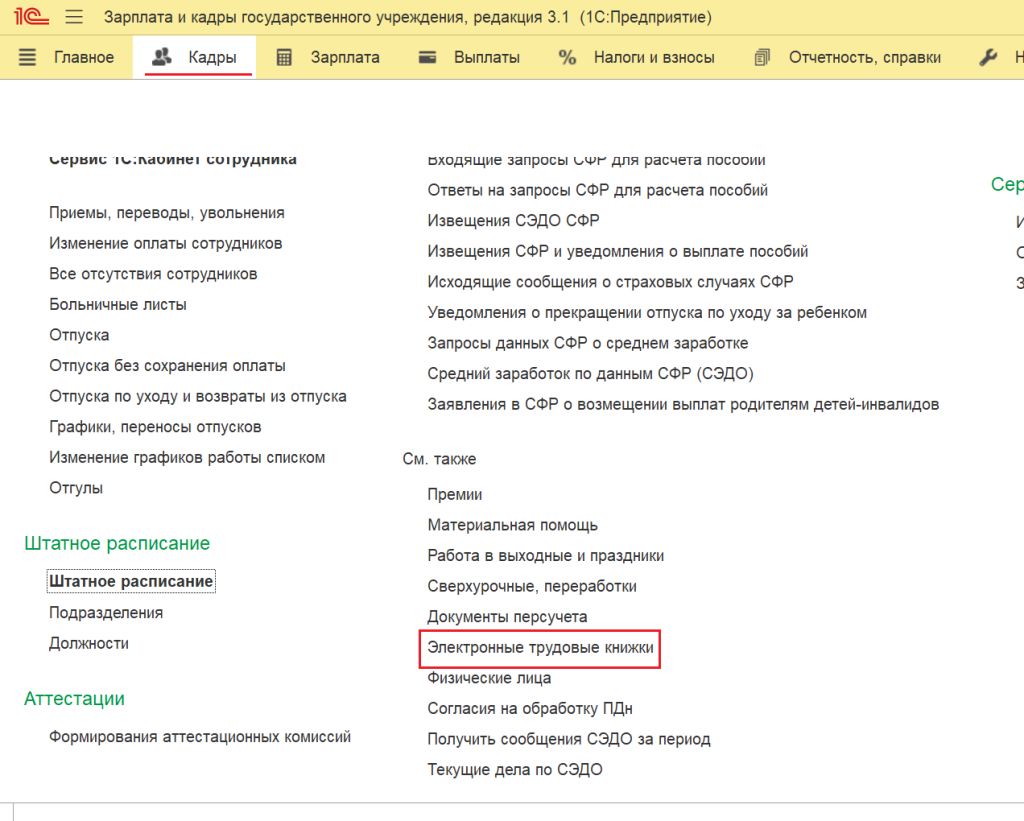
Task: Open Извещения СЭДО СФР
Action: (x=513, y=220)
